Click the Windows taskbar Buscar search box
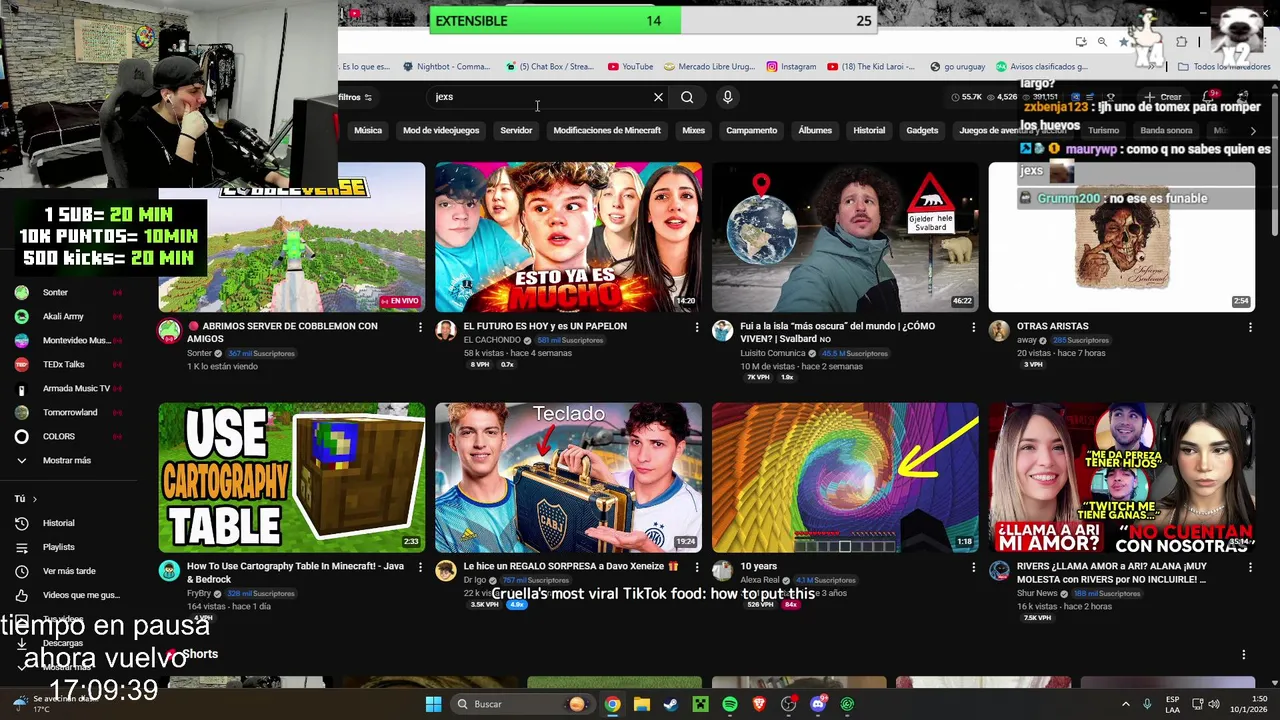Viewport: 1280px width, 720px height. click(x=522, y=704)
